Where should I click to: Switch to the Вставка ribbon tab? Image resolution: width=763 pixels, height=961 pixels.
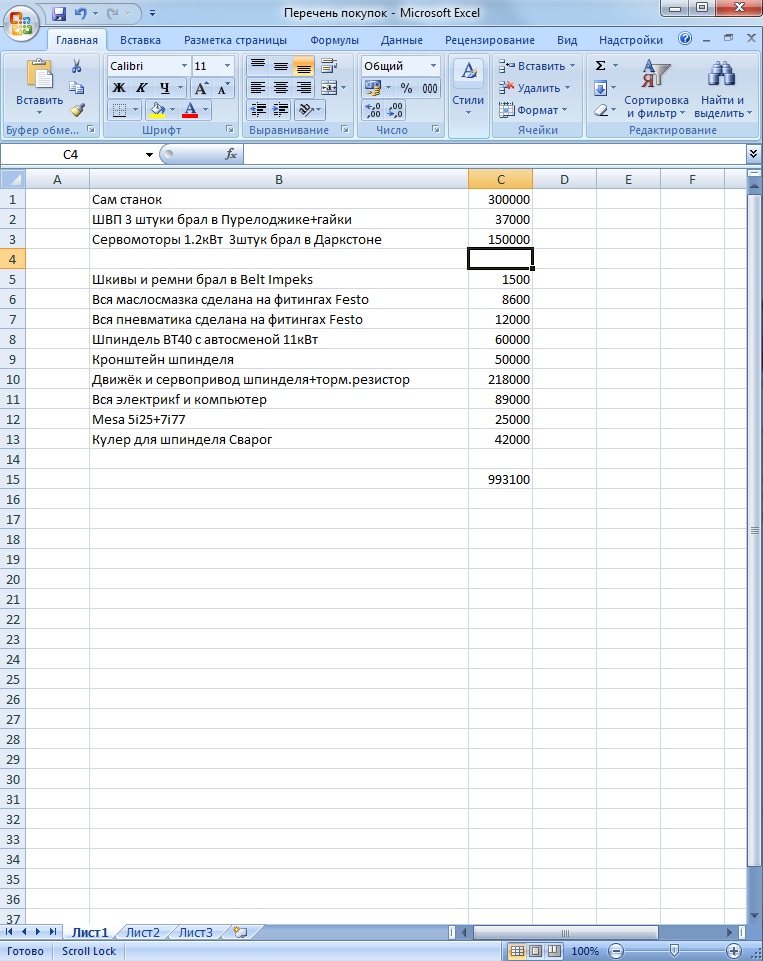pos(140,40)
